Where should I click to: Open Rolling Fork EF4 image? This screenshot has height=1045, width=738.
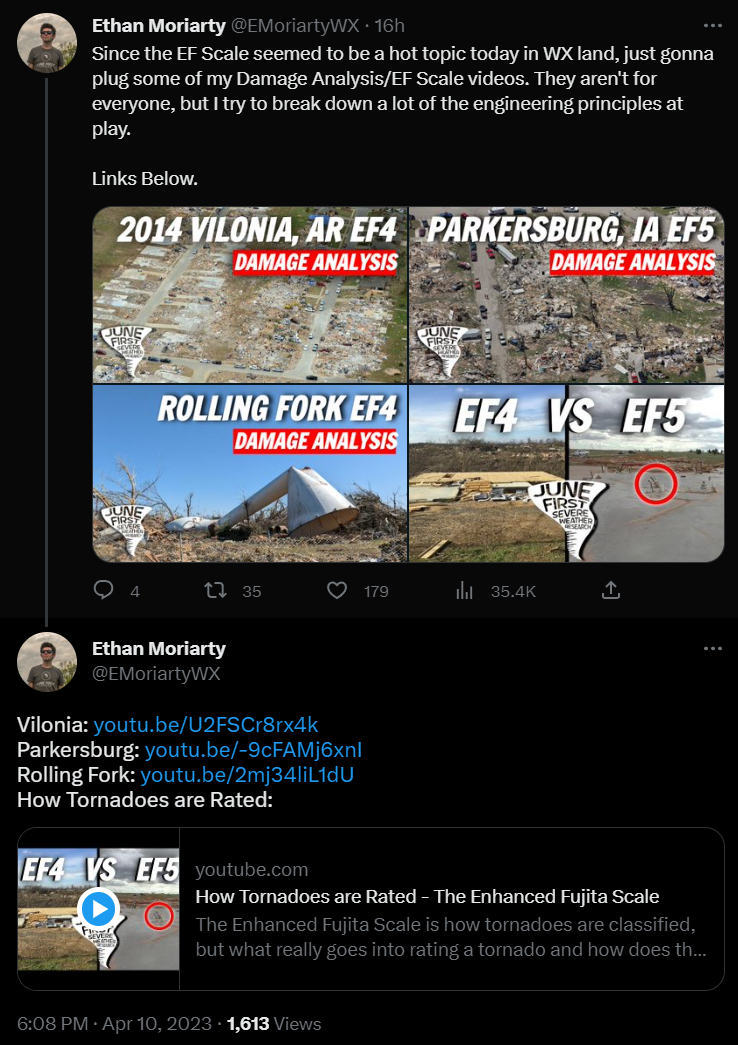pyautogui.click(x=250, y=473)
